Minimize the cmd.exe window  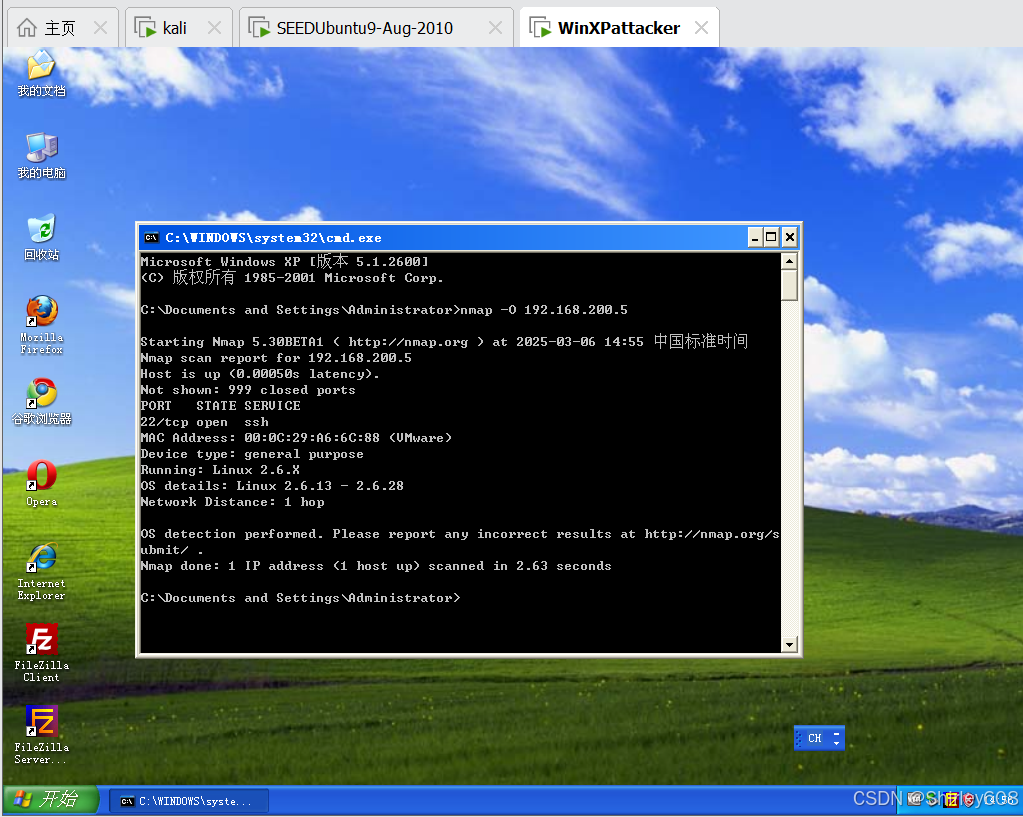(x=755, y=238)
